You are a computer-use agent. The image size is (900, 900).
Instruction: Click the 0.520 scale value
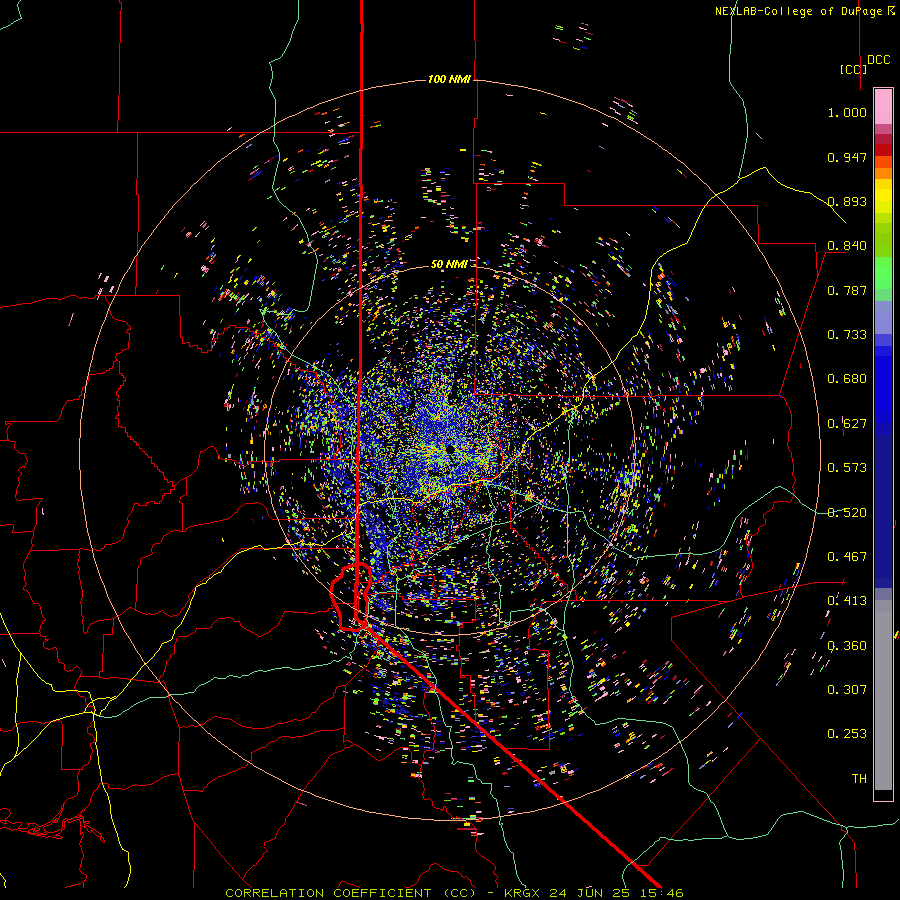coord(847,513)
